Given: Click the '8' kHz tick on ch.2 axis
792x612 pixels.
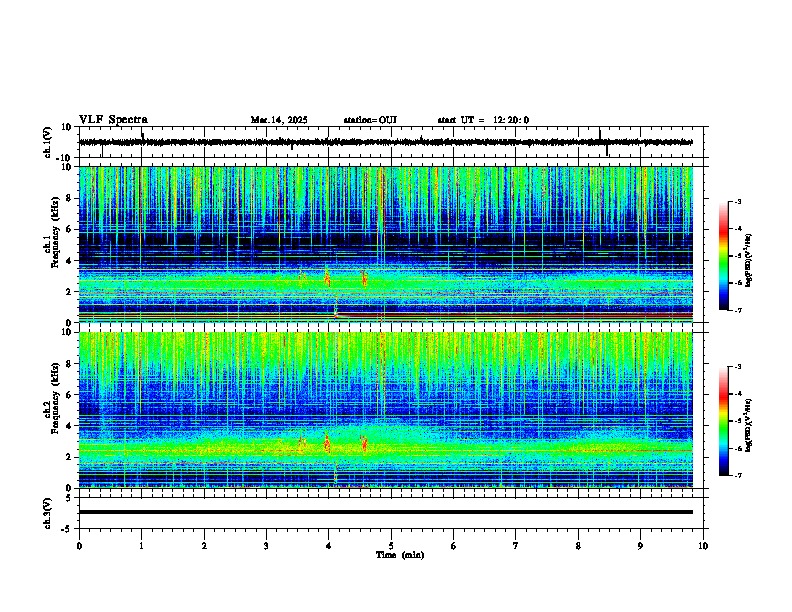Looking at the screenshot, I should tap(70, 364).
